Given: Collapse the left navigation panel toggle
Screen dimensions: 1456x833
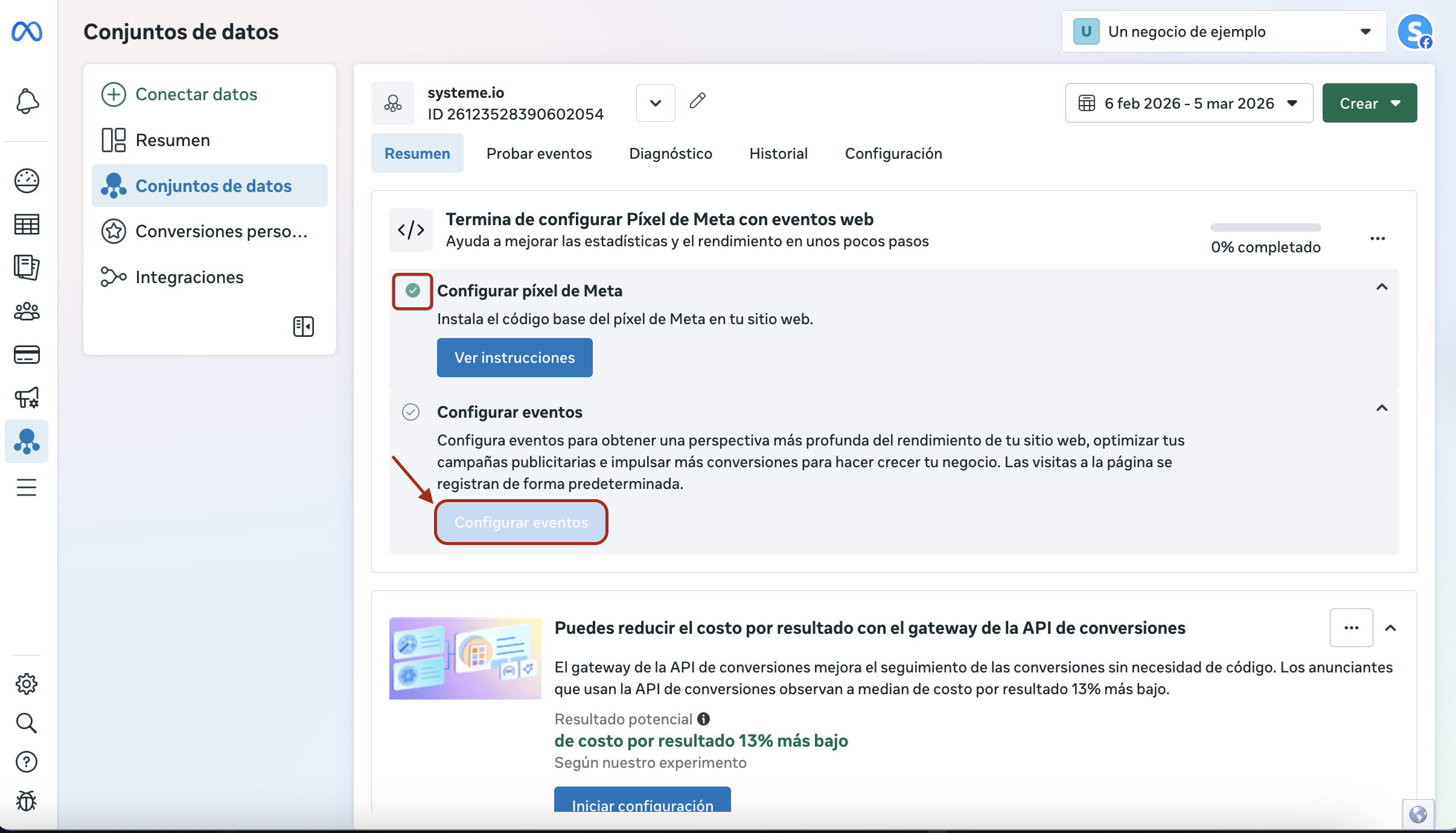Looking at the screenshot, I should (x=303, y=327).
